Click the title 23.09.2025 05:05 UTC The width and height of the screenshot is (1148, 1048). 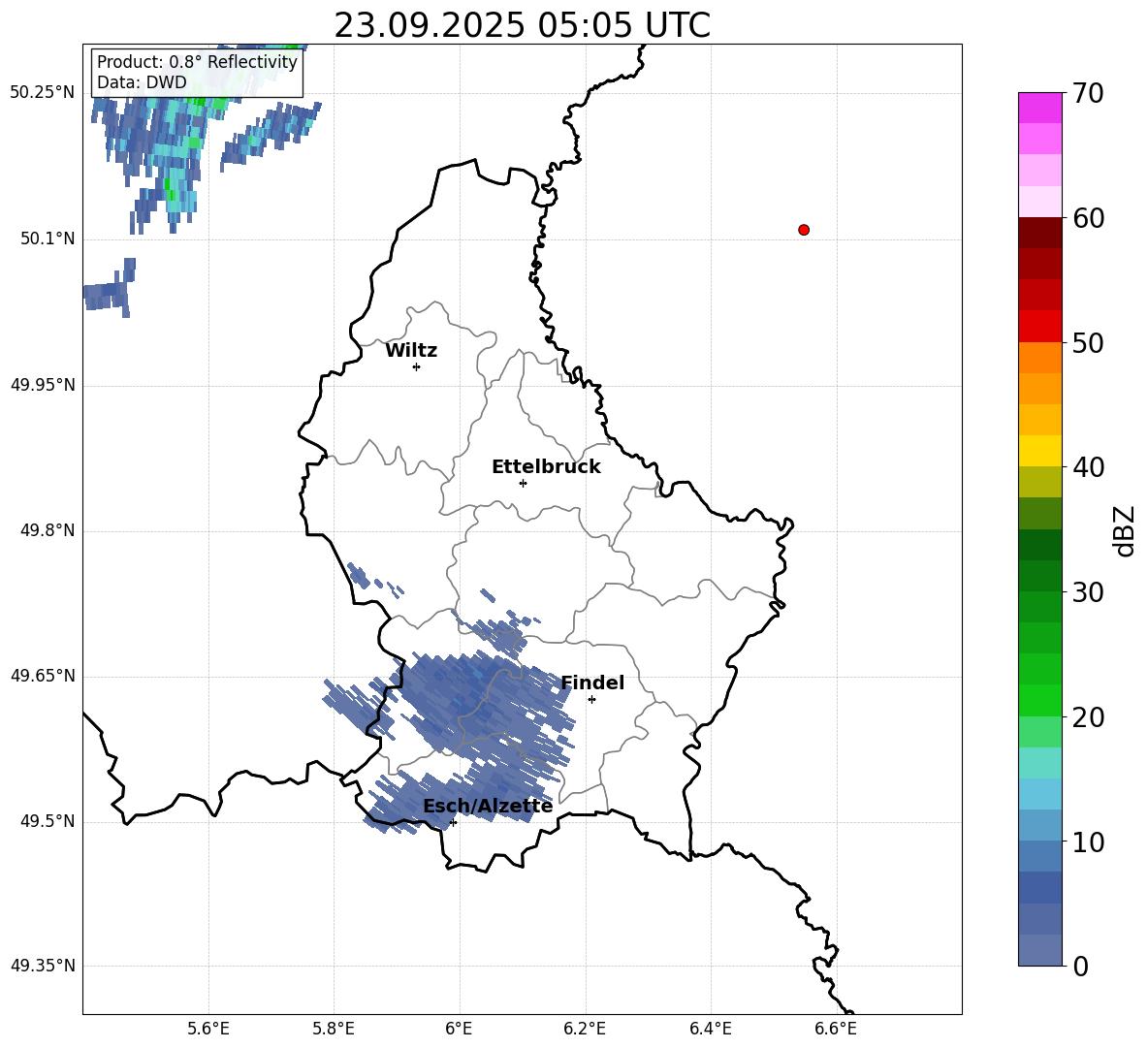(522, 25)
